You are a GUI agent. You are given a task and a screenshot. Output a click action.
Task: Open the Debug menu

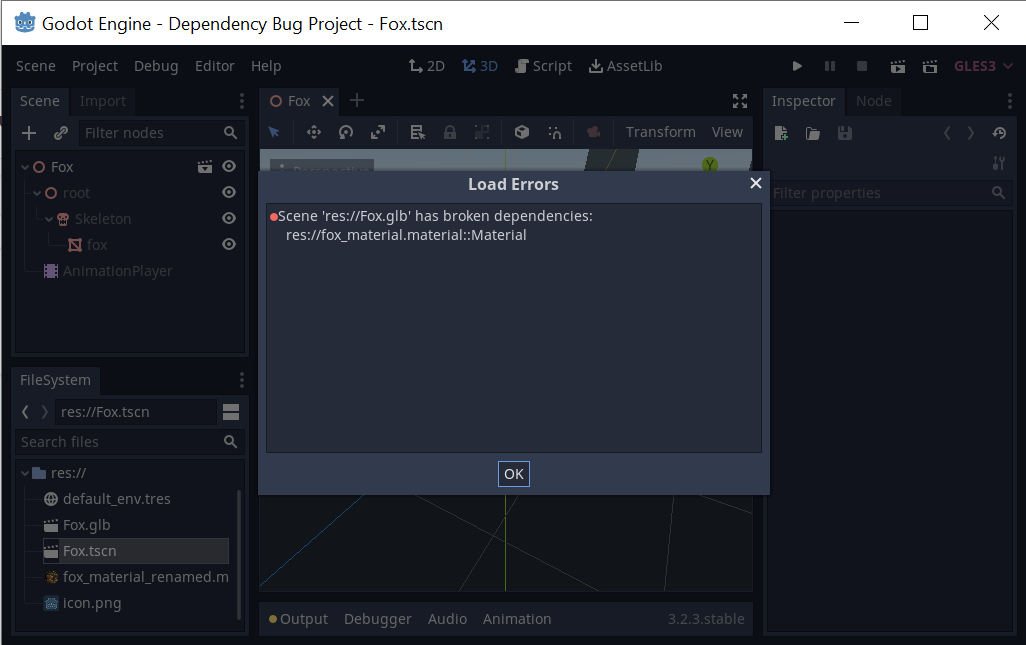pos(156,66)
